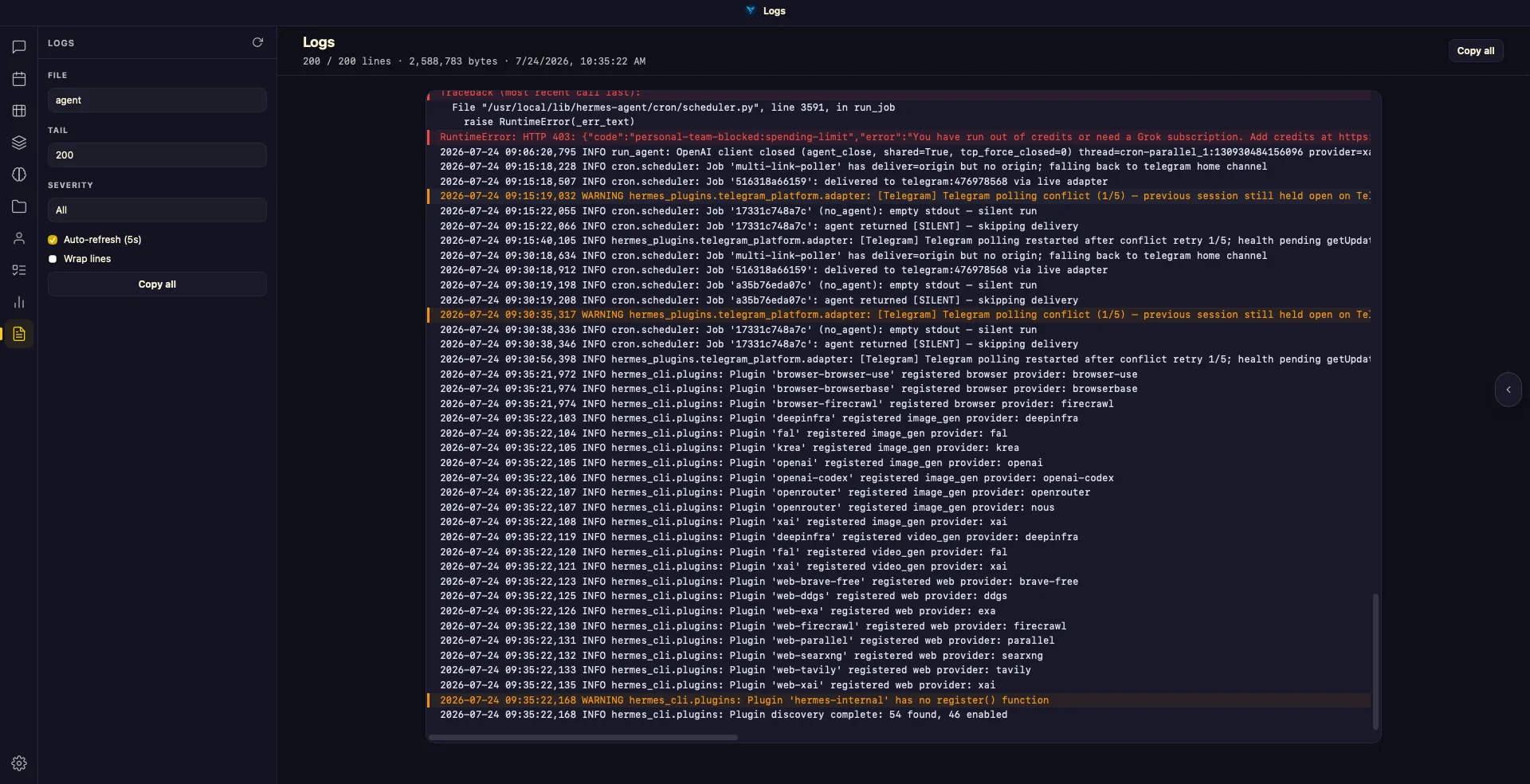This screenshot has height=784, width=1530.
Task: Click the 'web-tavily' registered web provider line
Action: [736, 670]
